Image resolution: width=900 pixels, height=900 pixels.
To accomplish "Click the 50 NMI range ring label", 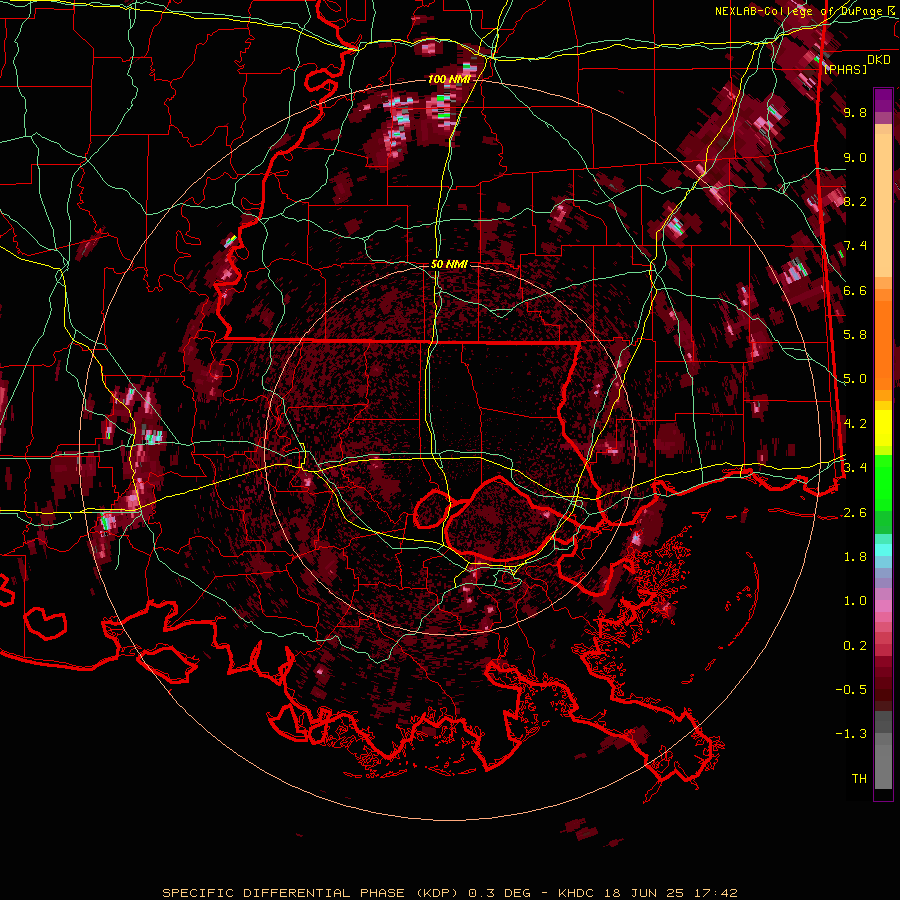I will (449, 265).
